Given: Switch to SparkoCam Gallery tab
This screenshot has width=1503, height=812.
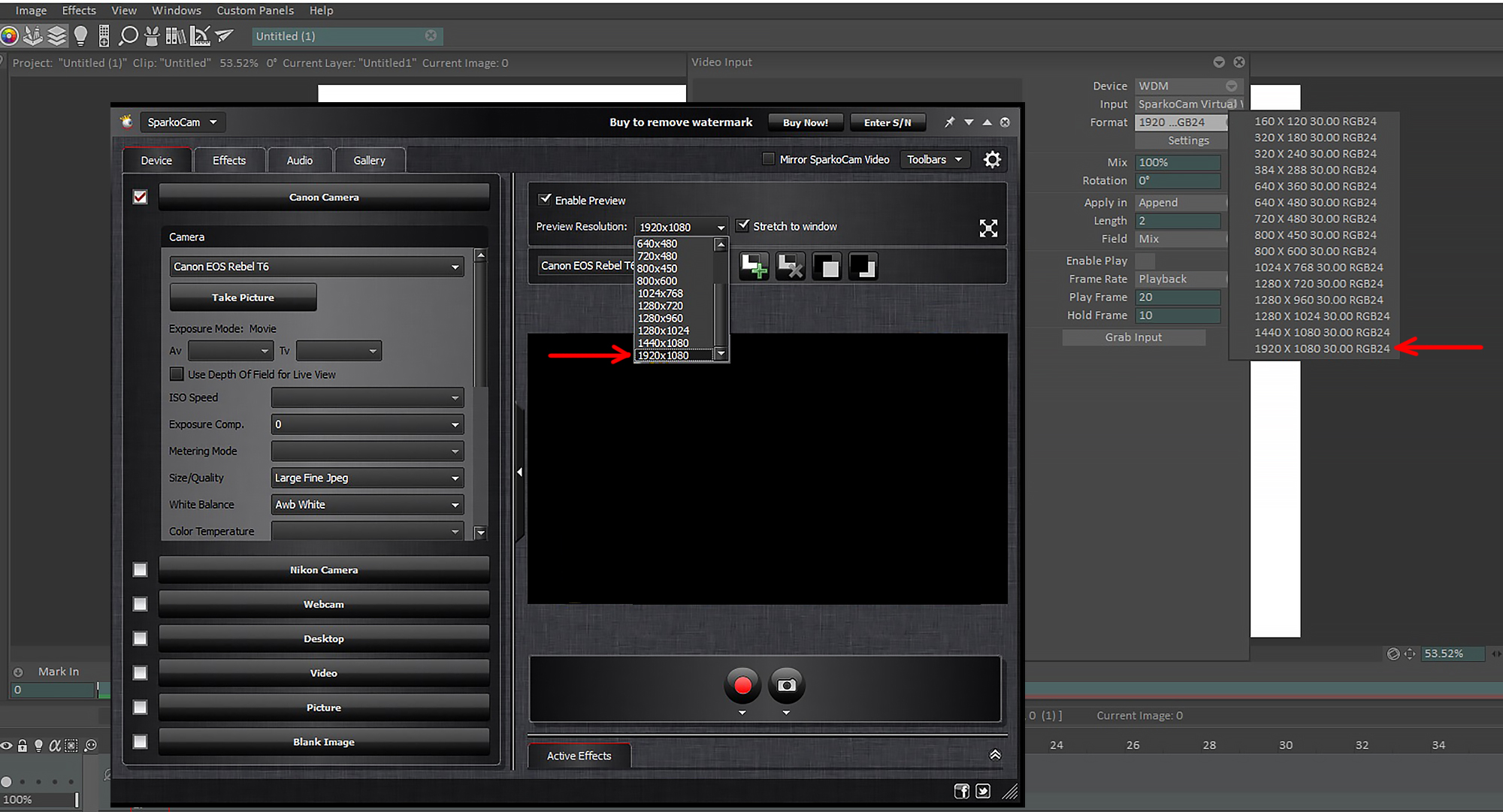Looking at the screenshot, I should click(x=370, y=160).
